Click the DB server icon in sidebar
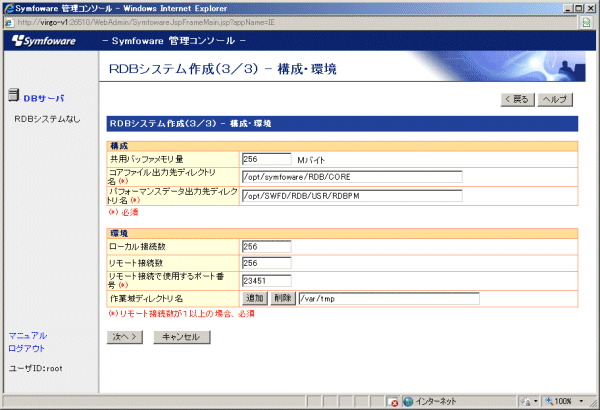Image resolution: width=600 pixels, height=410 pixels. click(13, 95)
